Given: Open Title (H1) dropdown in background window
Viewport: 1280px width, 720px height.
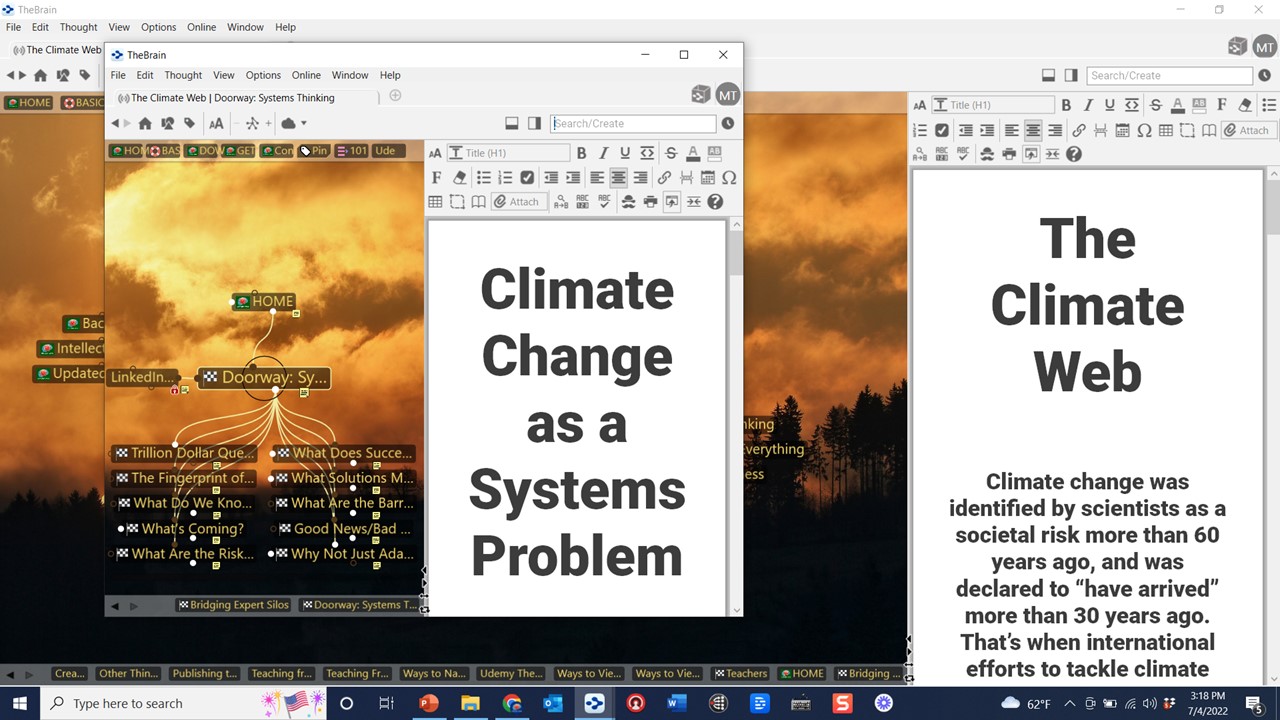Looking at the screenshot, I should [993, 105].
